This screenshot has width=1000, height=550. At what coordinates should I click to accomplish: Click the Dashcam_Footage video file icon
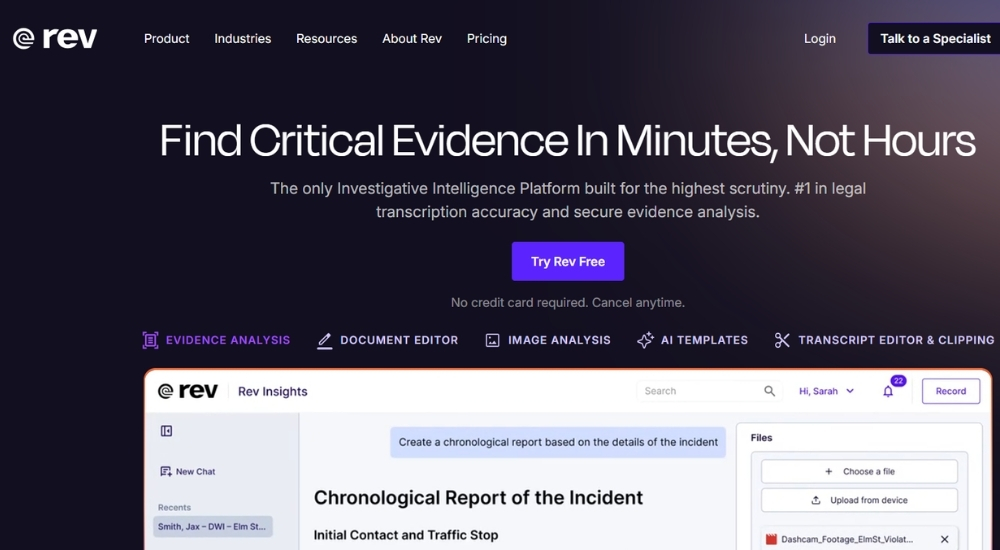click(771, 539)
